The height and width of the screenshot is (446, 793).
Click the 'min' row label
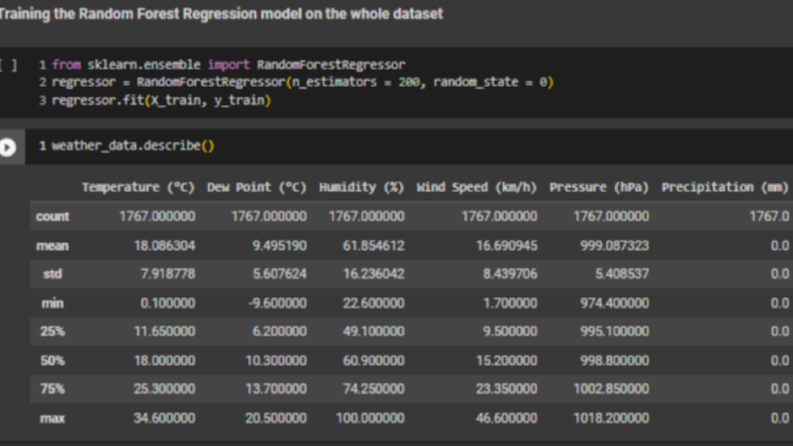[x=53, y=303]
